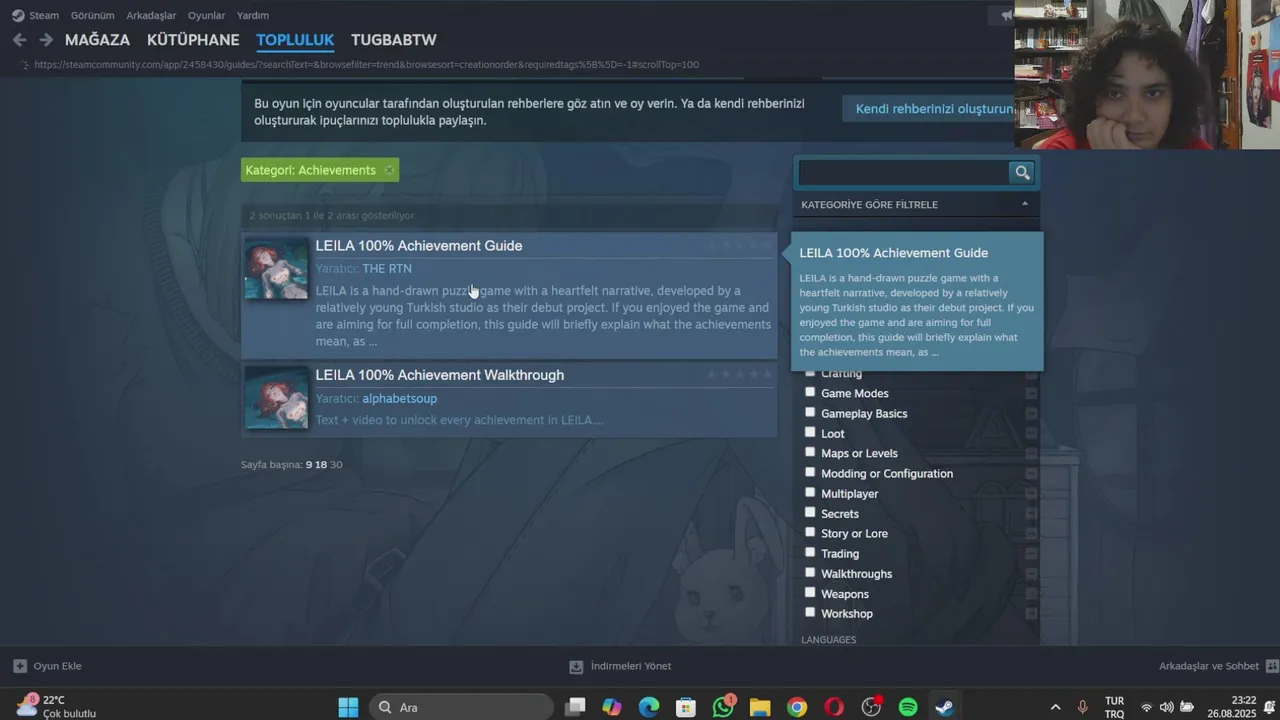Visit author THE RTN's profile link
The image size is (1280, 720).
pos(387,269)
